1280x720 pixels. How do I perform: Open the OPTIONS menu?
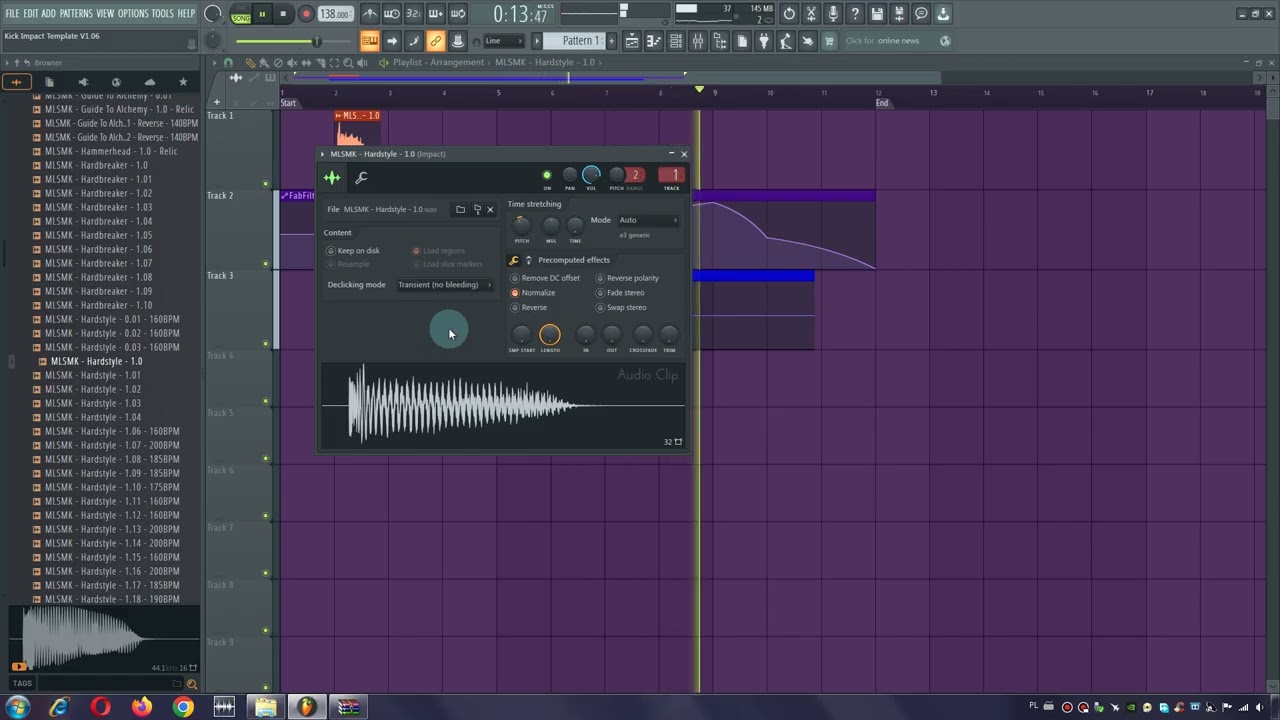[133, 14]
